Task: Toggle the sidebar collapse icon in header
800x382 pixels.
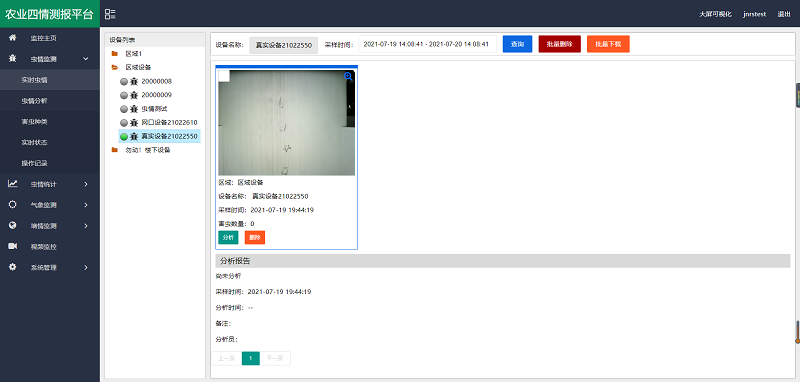Action: click(110, 14)
